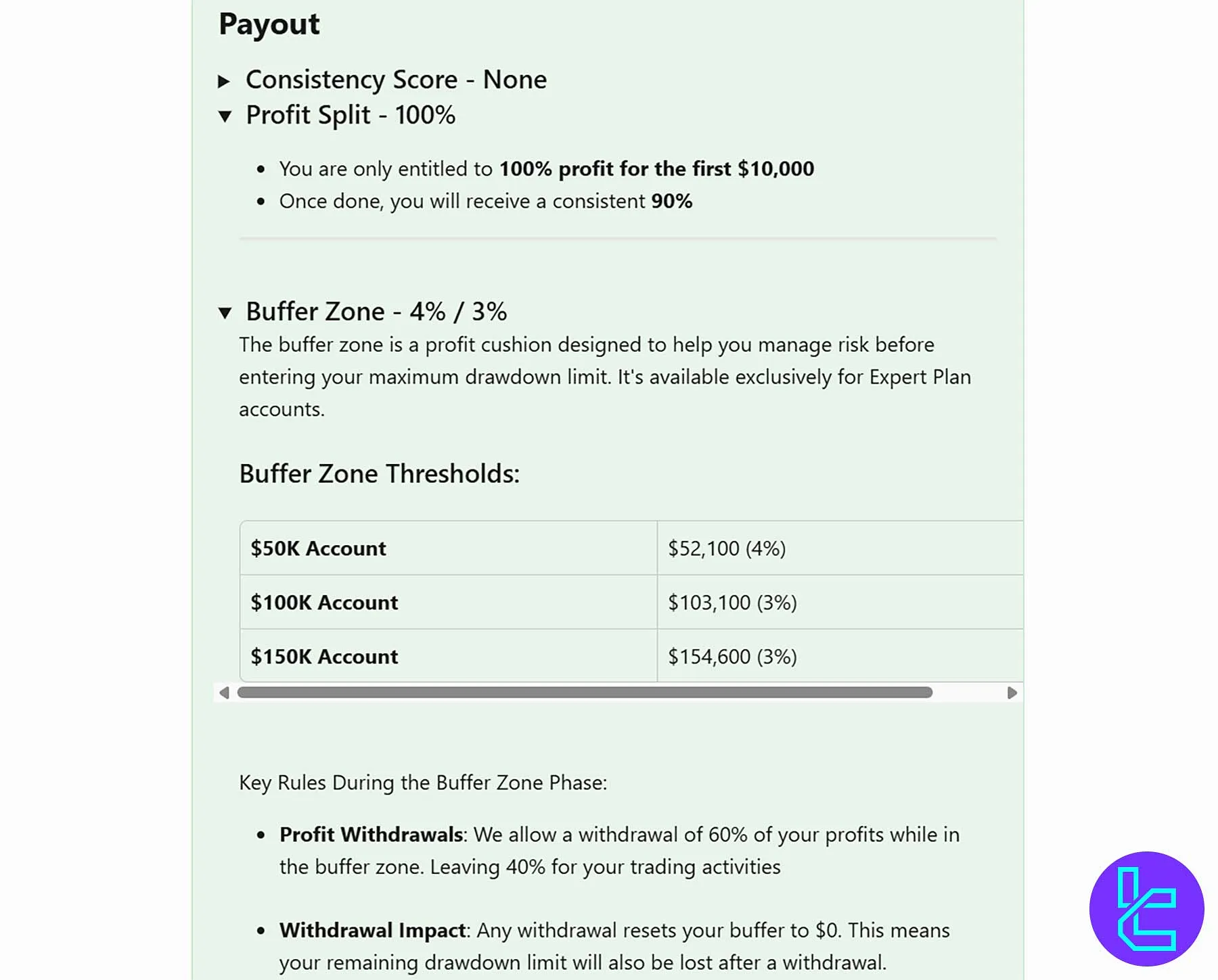Click the "Profit Split - 100%" summary label
Screen dimensions: 1218x980
(x=351, y=115)
